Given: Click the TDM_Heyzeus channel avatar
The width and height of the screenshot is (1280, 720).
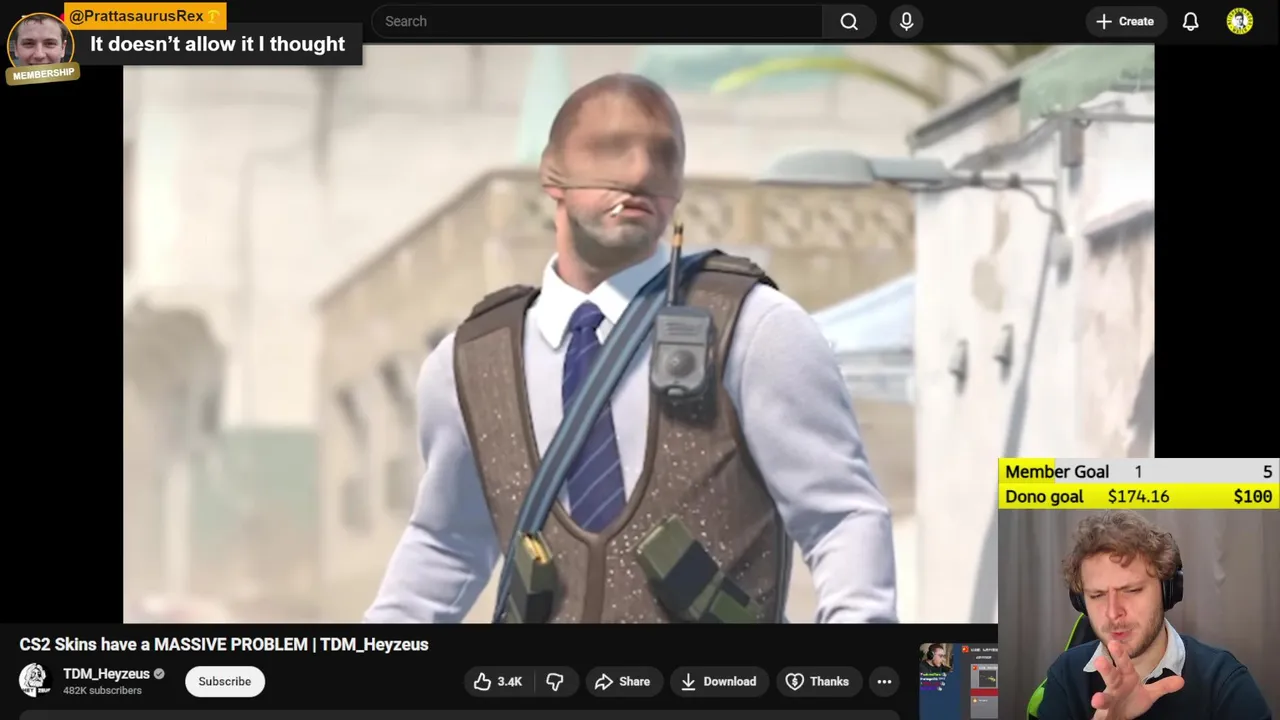Looking at the screenshot, I should coord(35,680).
